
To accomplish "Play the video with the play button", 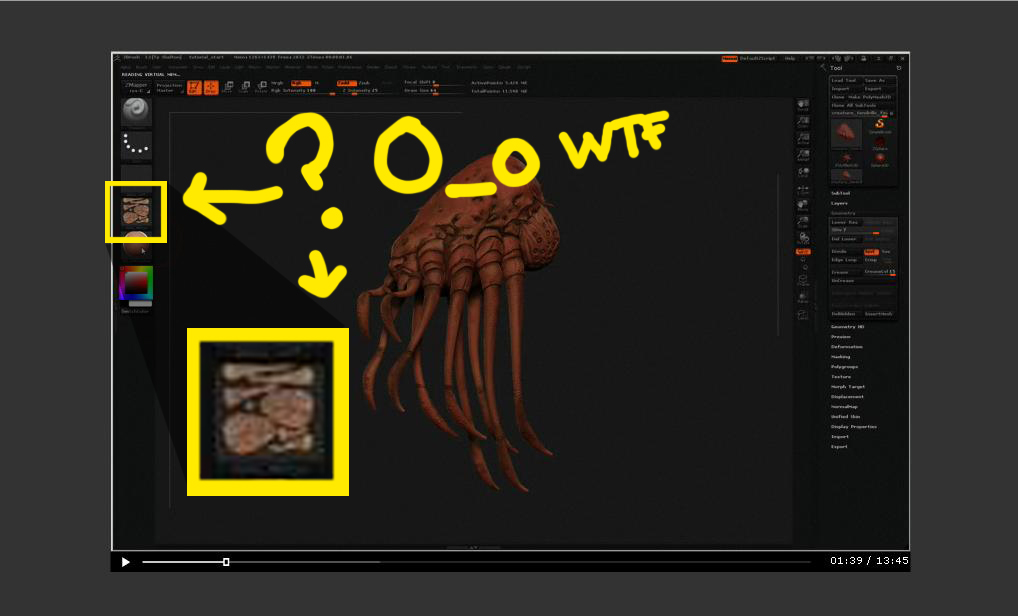I will pyautogui.click(x=126, y=561).
